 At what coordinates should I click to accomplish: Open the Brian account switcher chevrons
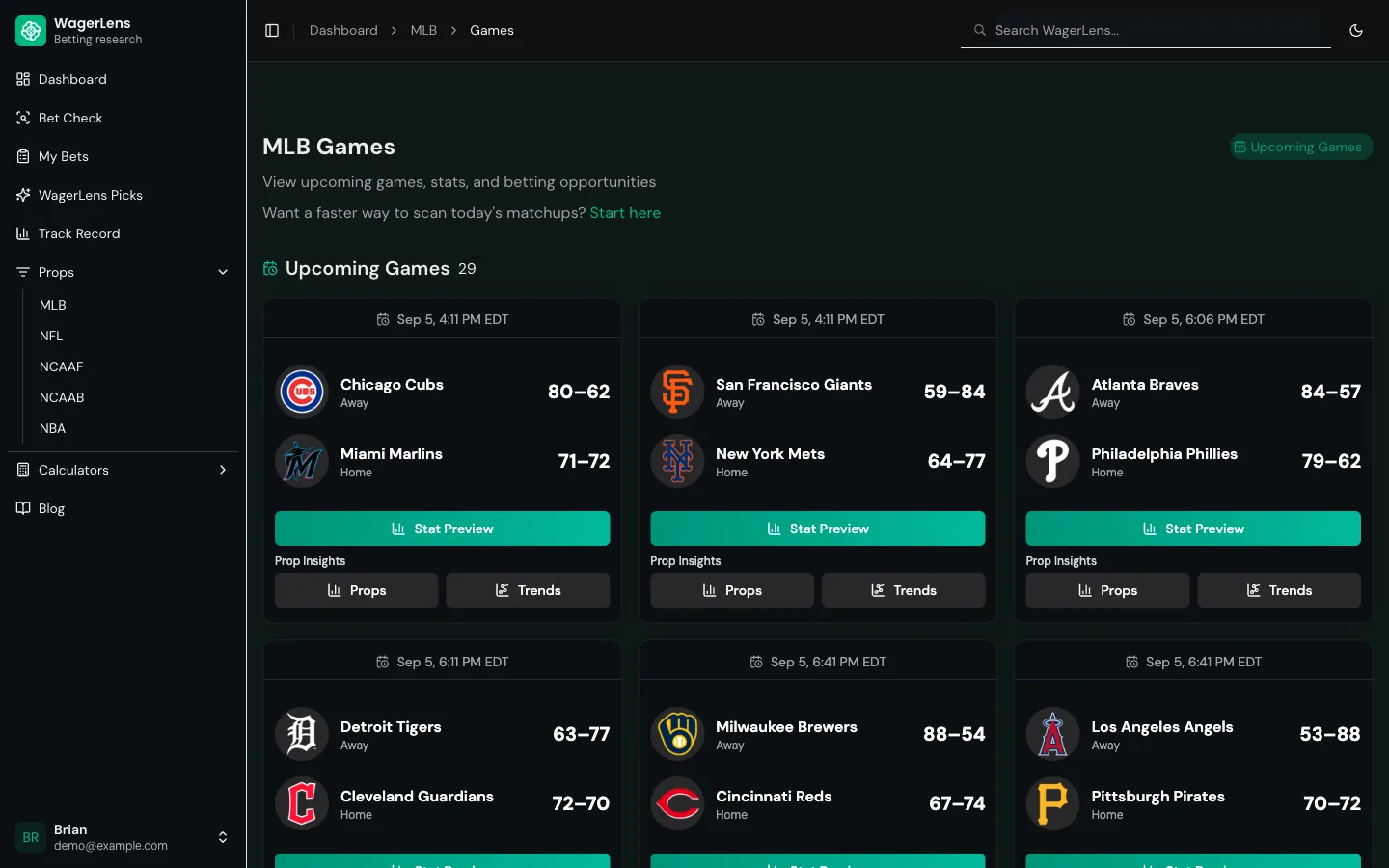223,837
